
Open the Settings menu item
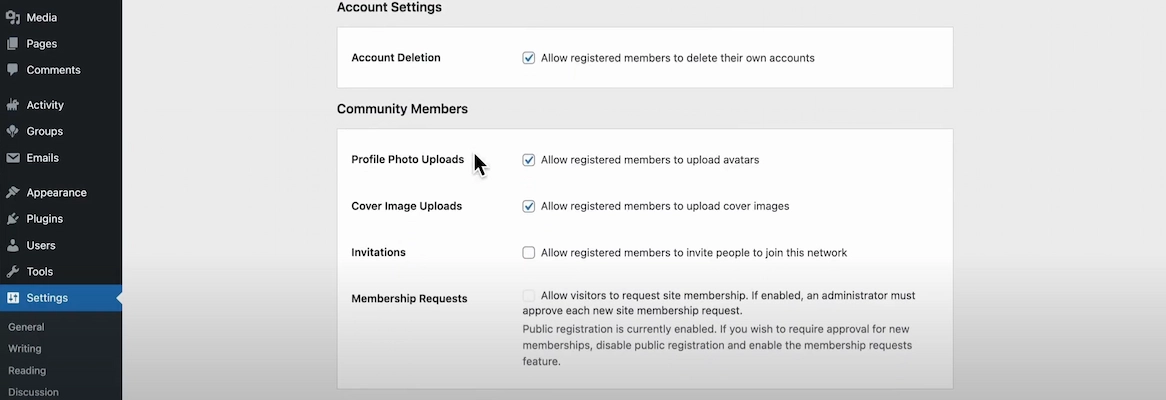coord(47,298)
